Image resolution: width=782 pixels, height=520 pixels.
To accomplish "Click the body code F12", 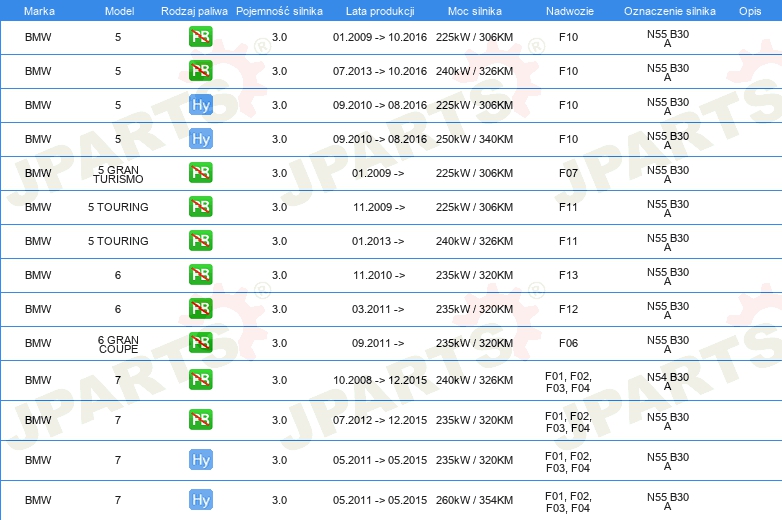I will (x=568, y=309).
